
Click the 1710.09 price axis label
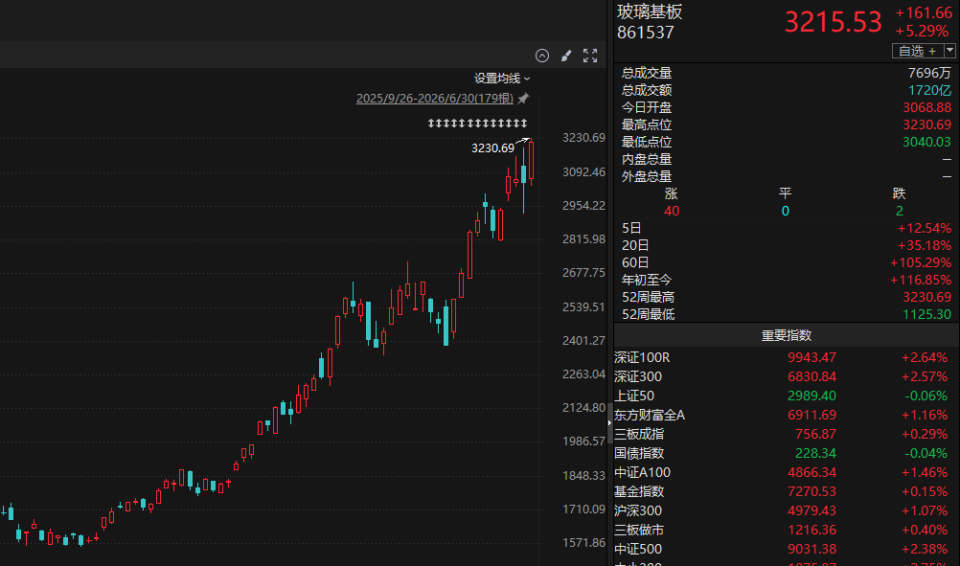[583, 509]
